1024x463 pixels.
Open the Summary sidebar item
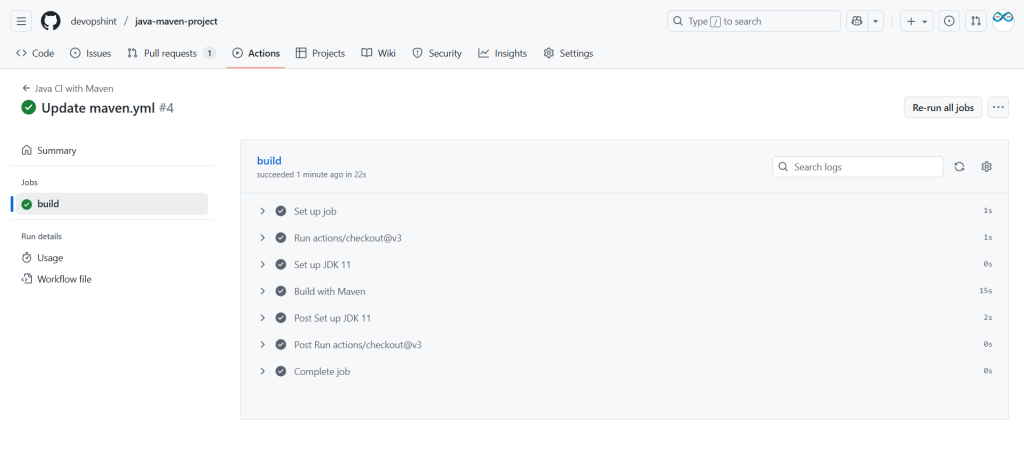(x=110, y=150)
